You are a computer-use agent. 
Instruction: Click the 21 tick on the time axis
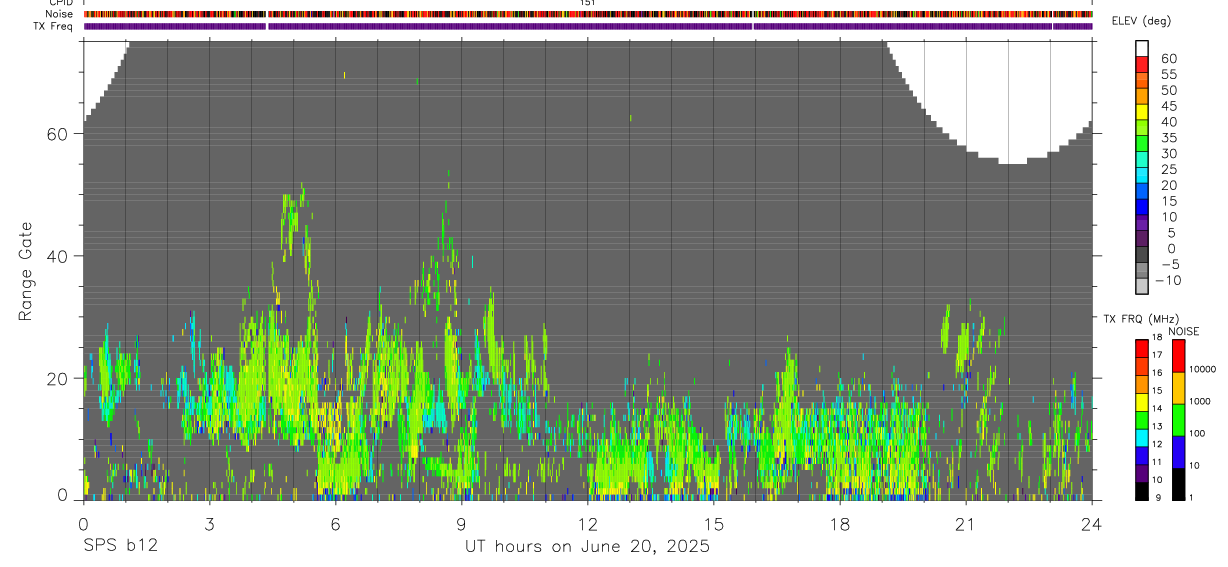pyautogui.click(x=965, y=524)
